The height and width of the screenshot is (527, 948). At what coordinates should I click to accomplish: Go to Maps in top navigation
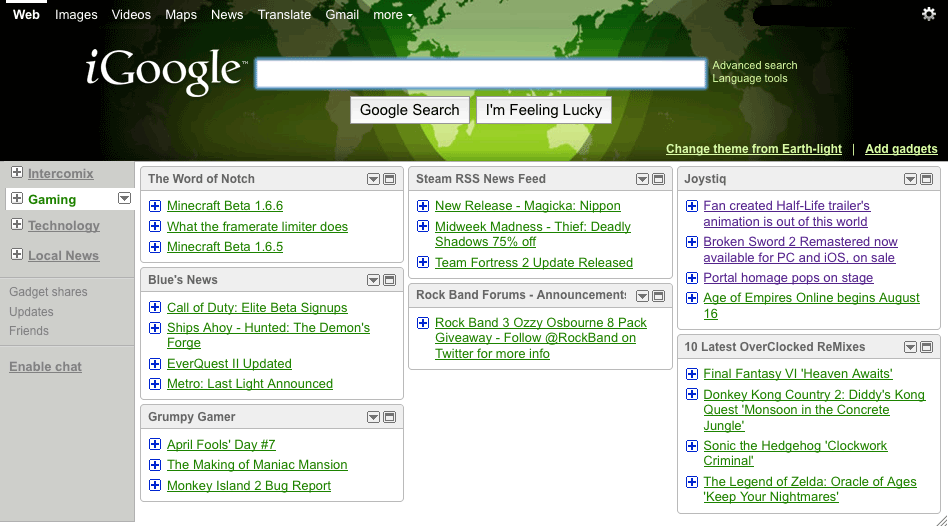click(181, 15)
